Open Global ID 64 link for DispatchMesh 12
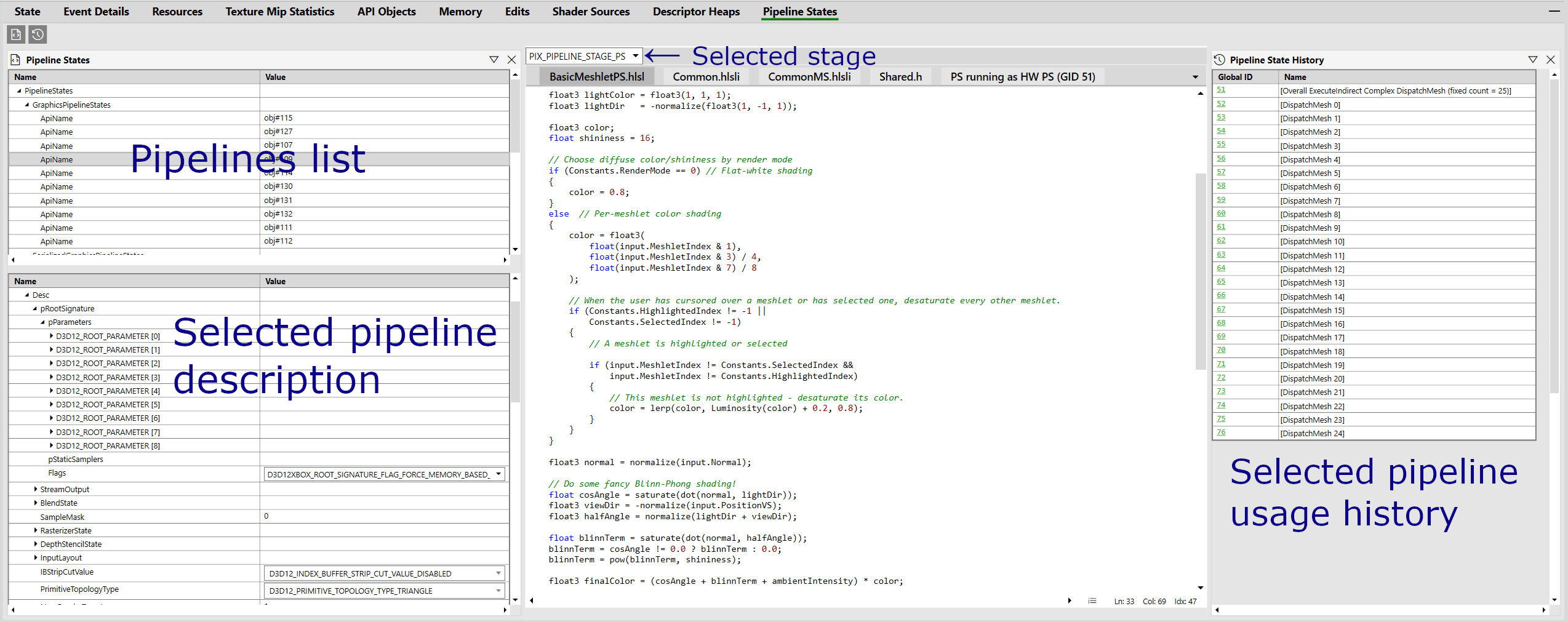 [x=1221, y=268]
